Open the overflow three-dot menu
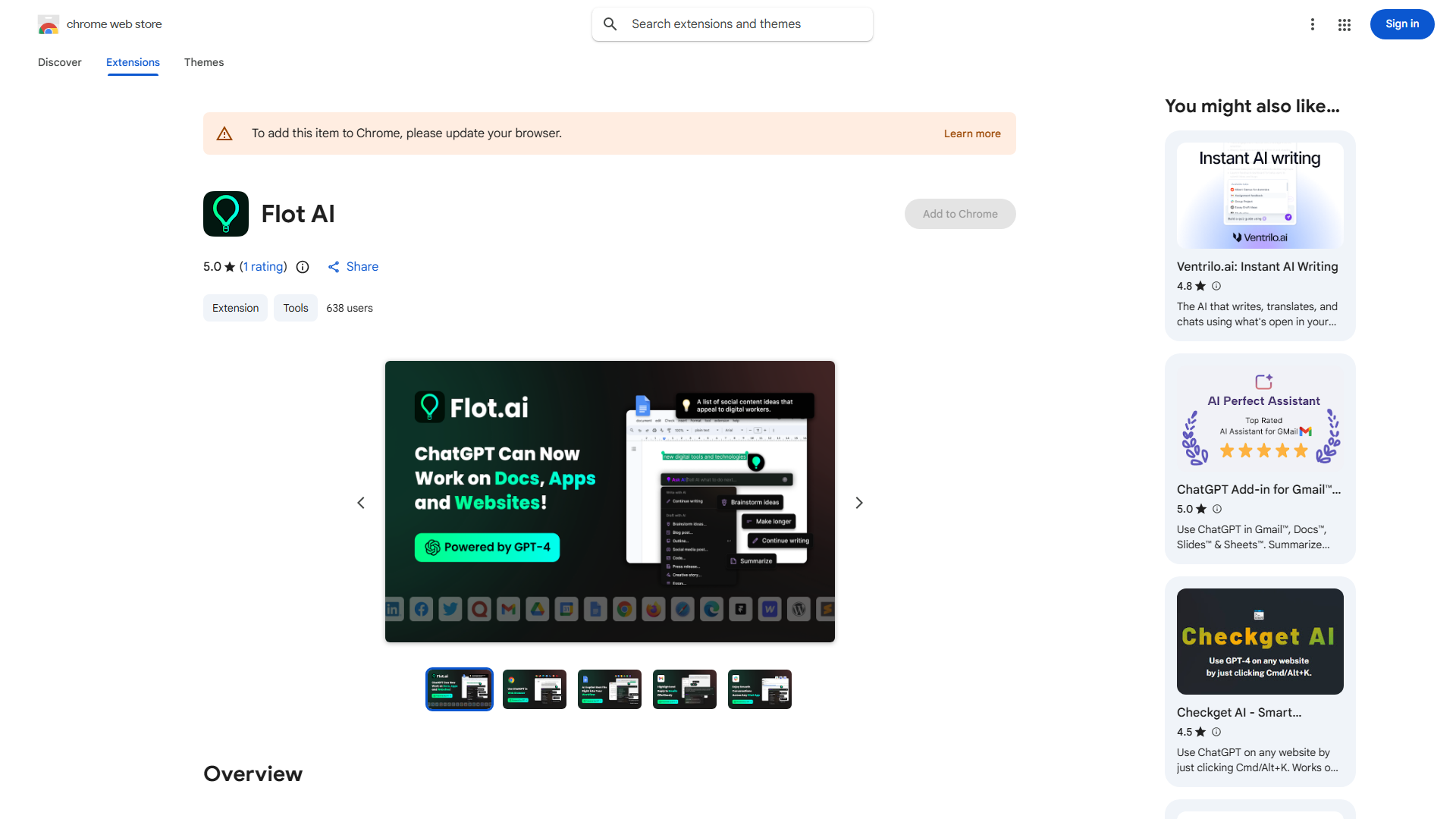1456x819 pixels. [x=1313, y=24]
